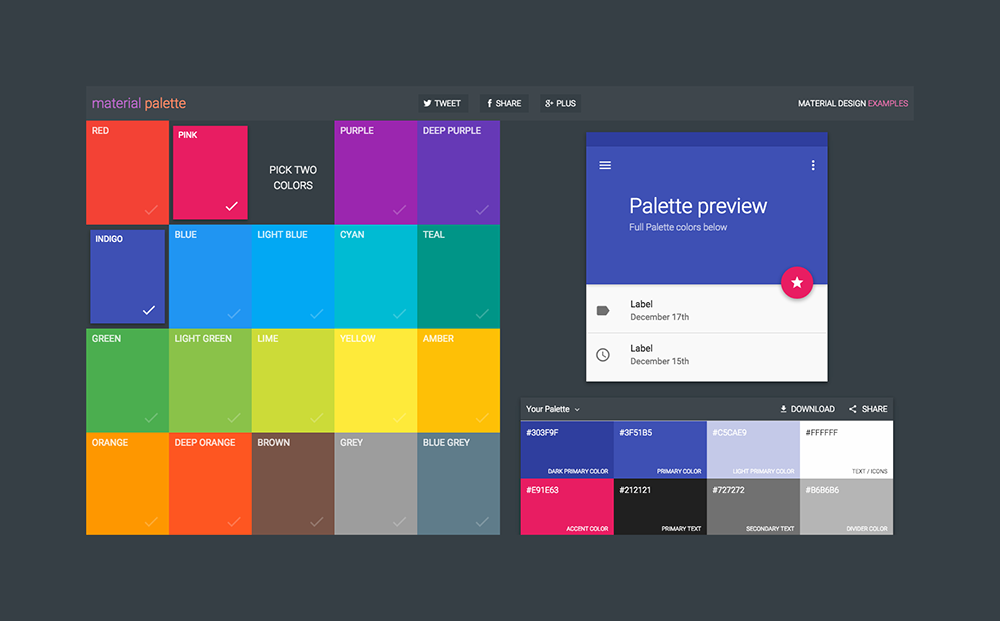Expand the Your Palette dropdown
Screen dimensions: 1000x621
tap(553, 409)
